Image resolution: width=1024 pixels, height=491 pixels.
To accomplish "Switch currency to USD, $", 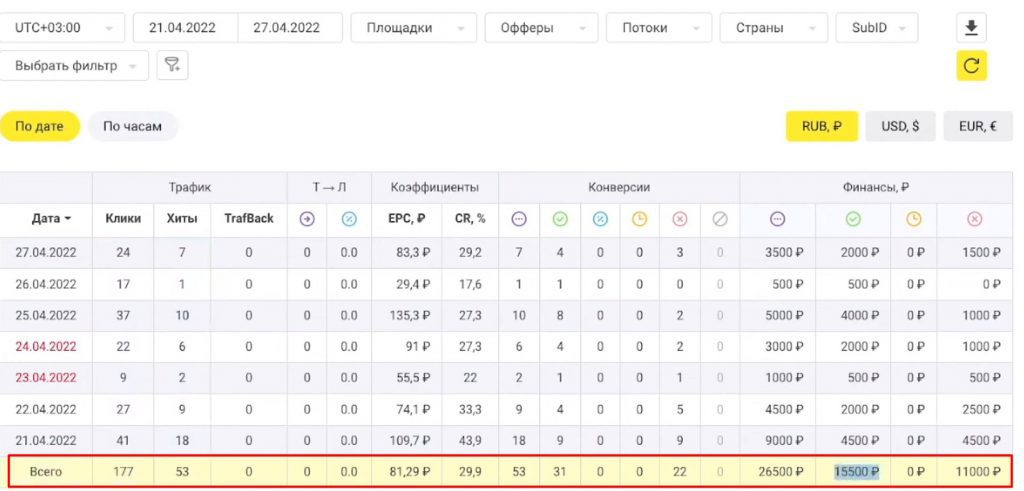I will coord(900,127).
